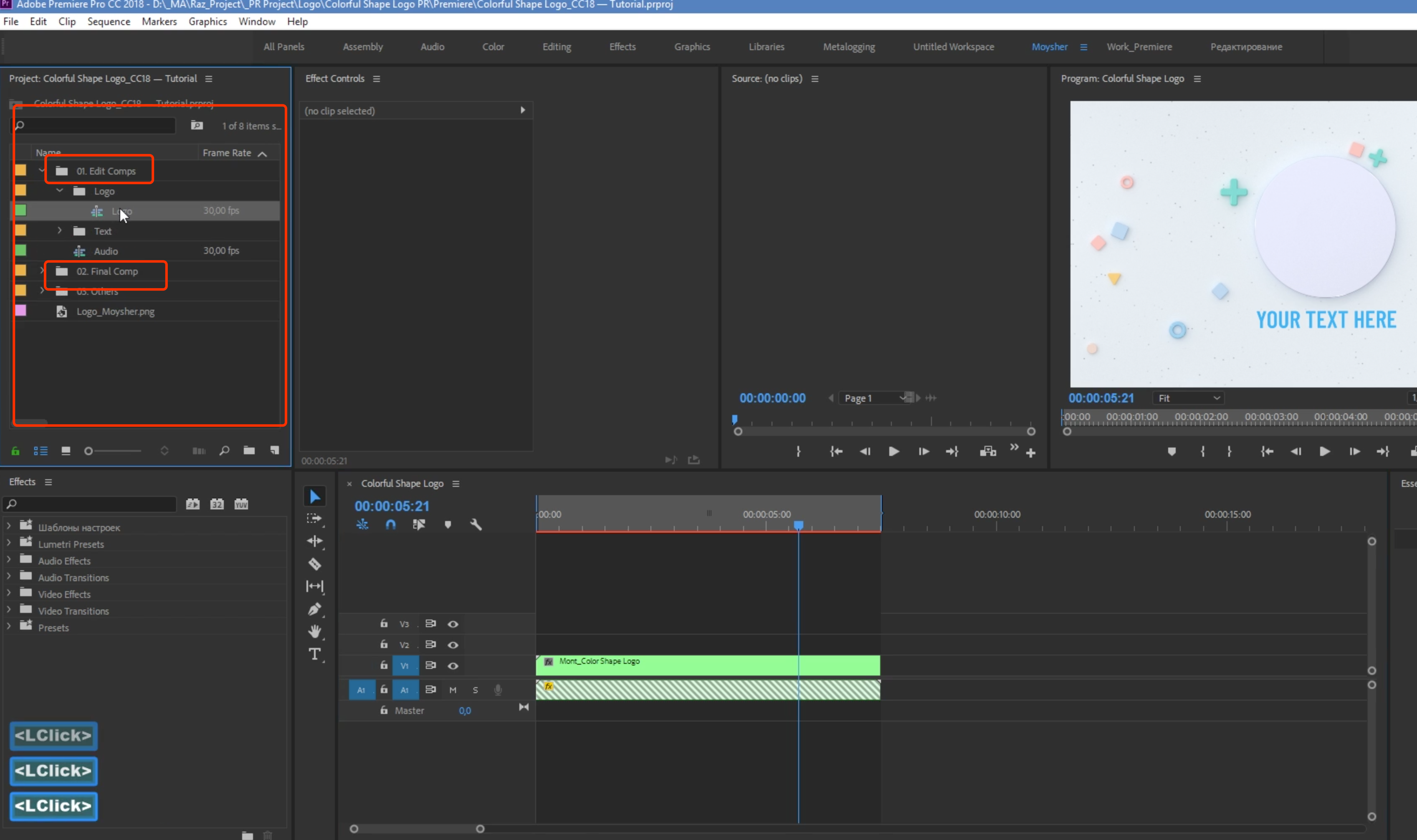
Task: Open the Fit zoom level dropdown
Action: pyautogui.click(x=1188, y=398)
